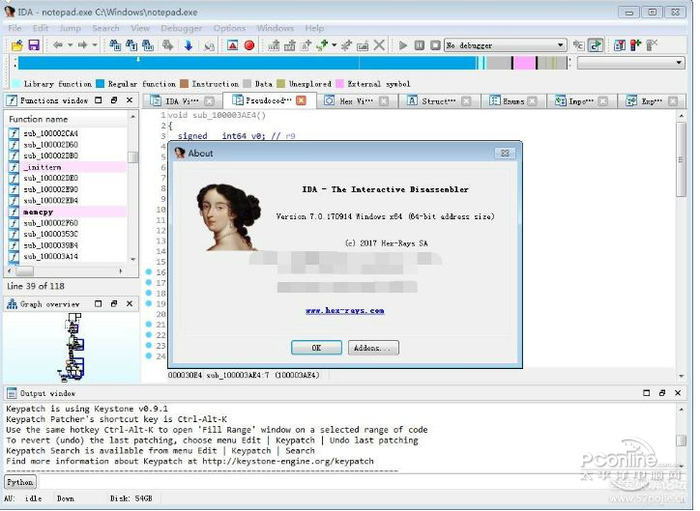Image resolution: width=700 pixels, height=511 pixels.
Task: Close the Graph overview panel
Action: (x=129, y=304)
